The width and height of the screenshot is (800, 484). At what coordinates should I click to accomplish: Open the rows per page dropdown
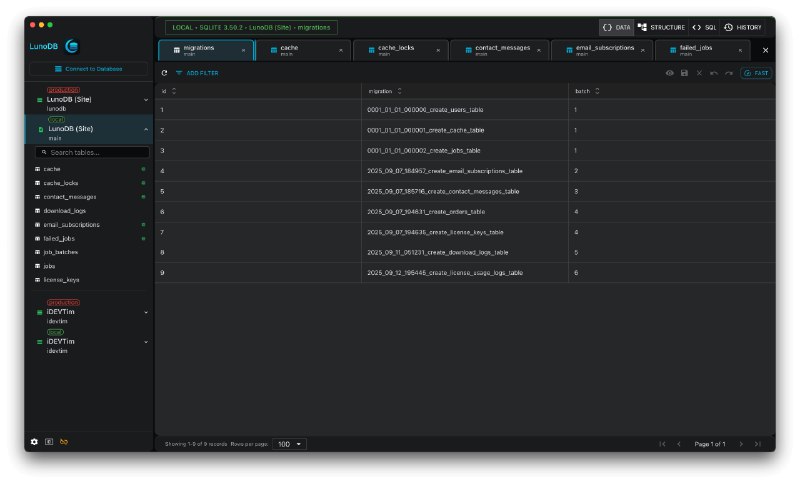pos(289,444)
